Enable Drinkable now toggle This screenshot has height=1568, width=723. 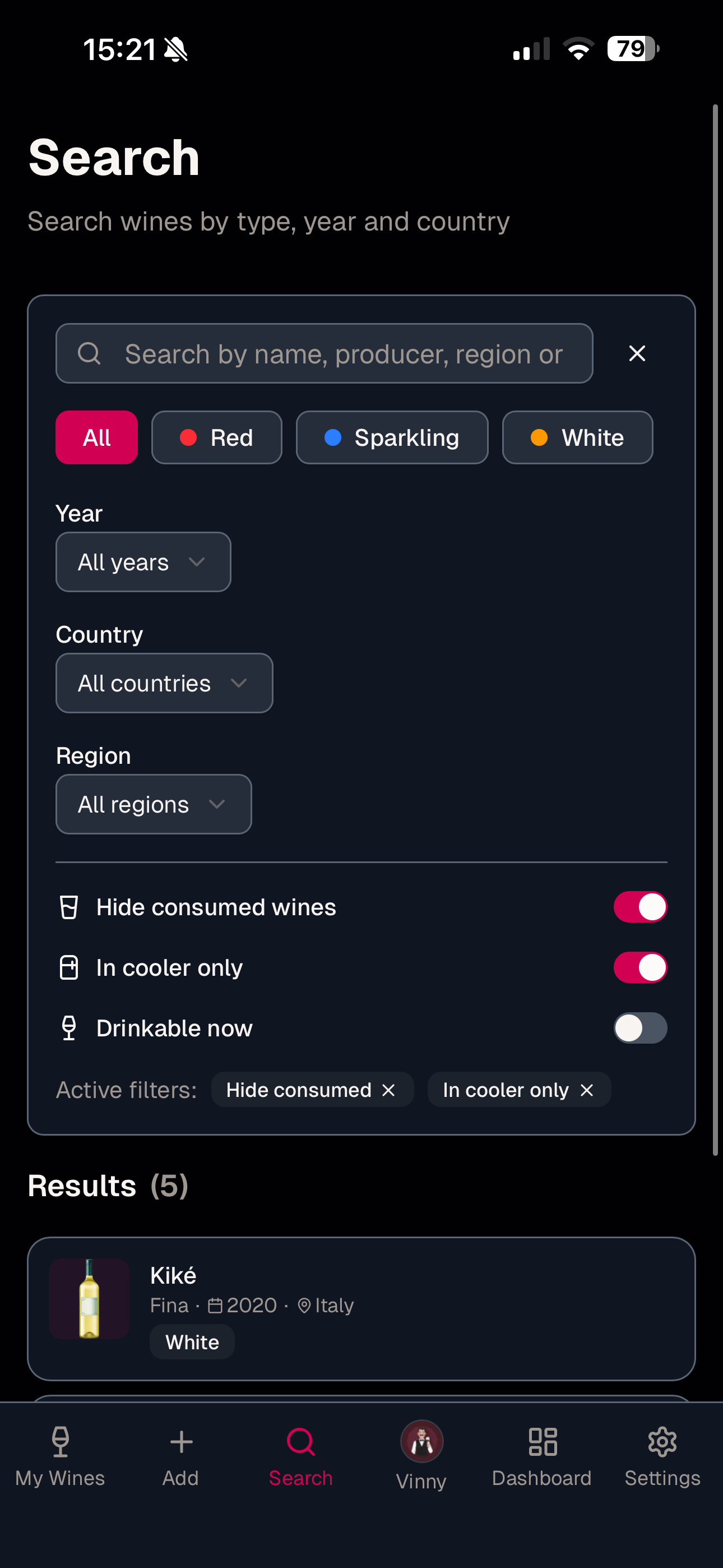pyautogui.click(x=639, y=1027)
